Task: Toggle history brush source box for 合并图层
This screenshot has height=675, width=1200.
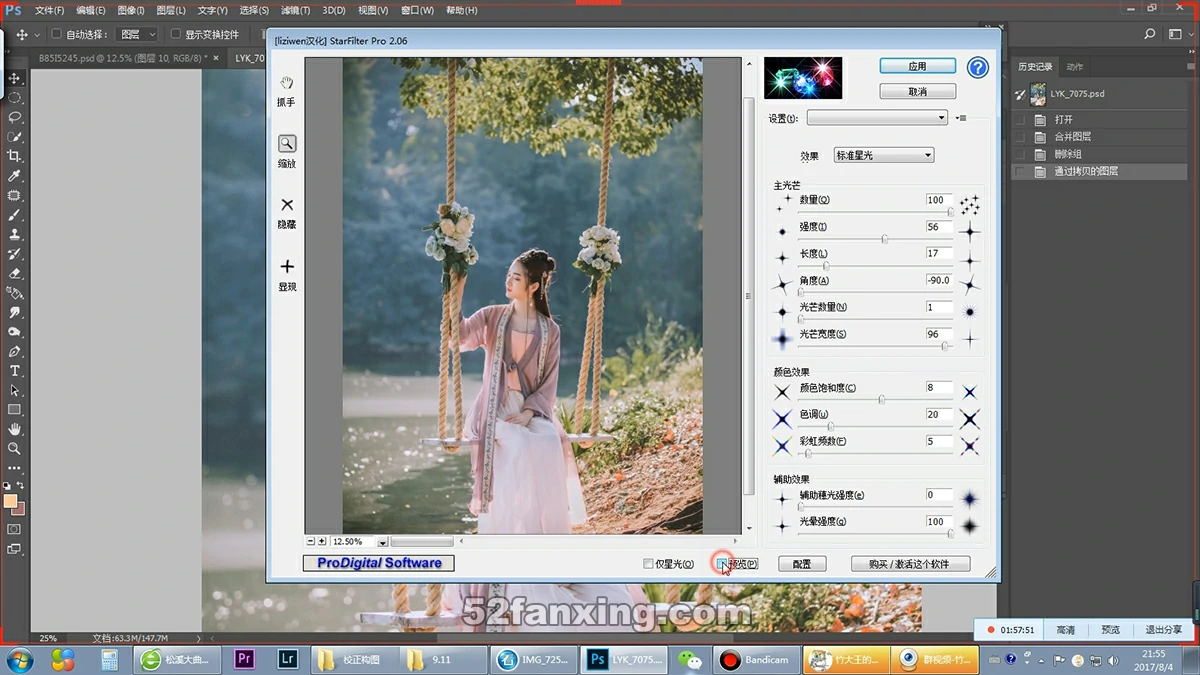Action: click(1020, 136)
